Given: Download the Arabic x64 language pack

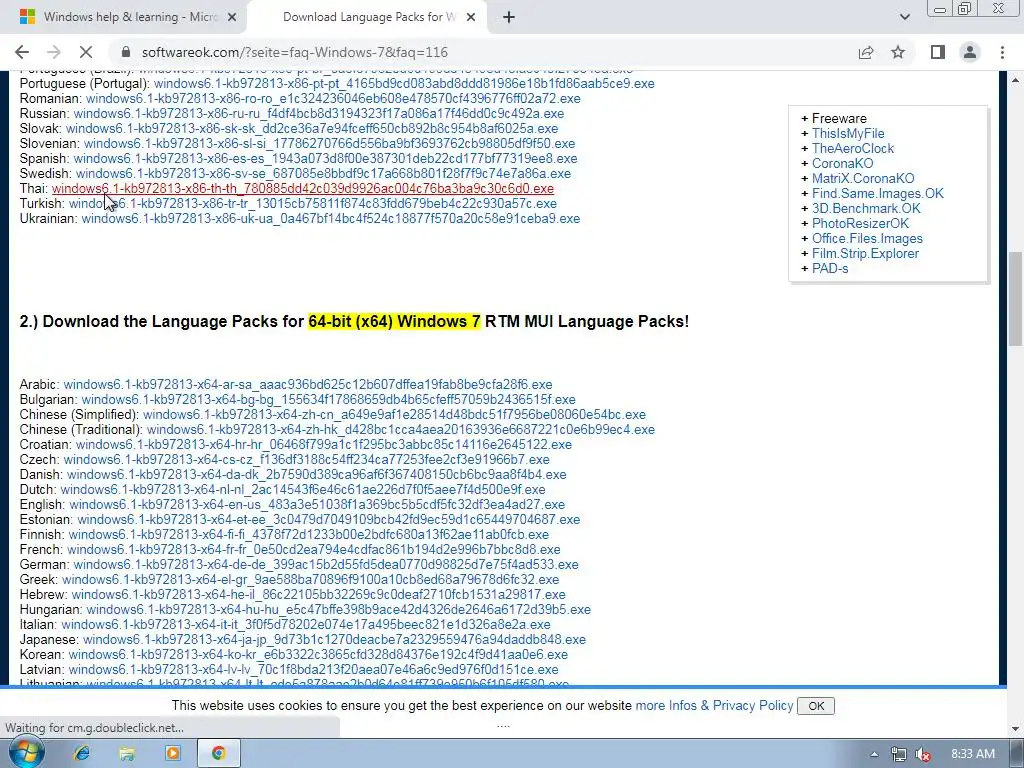Looking at the screenshot, I should pos(308,385).
